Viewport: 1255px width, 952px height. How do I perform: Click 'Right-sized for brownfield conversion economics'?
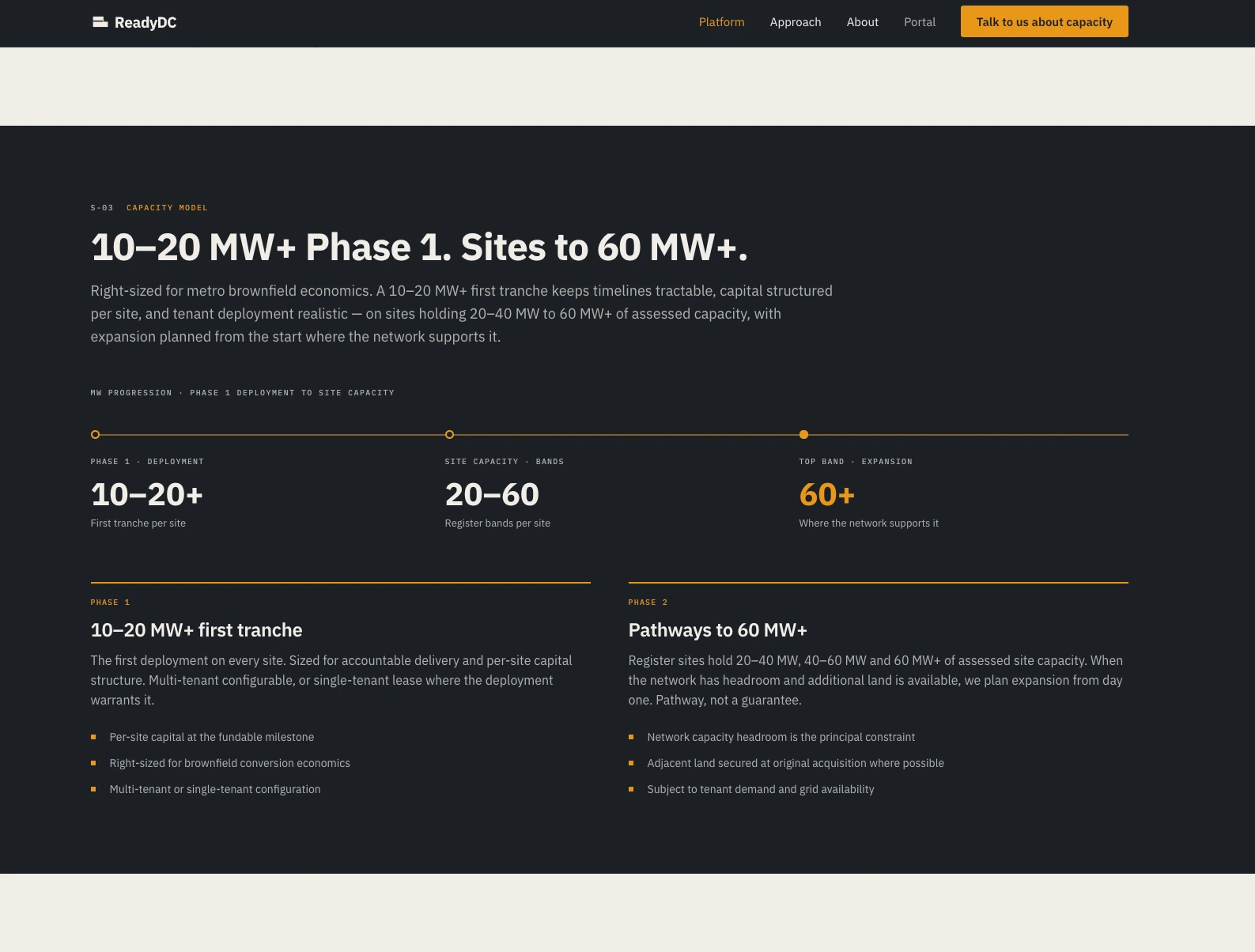tap(229, 763)
